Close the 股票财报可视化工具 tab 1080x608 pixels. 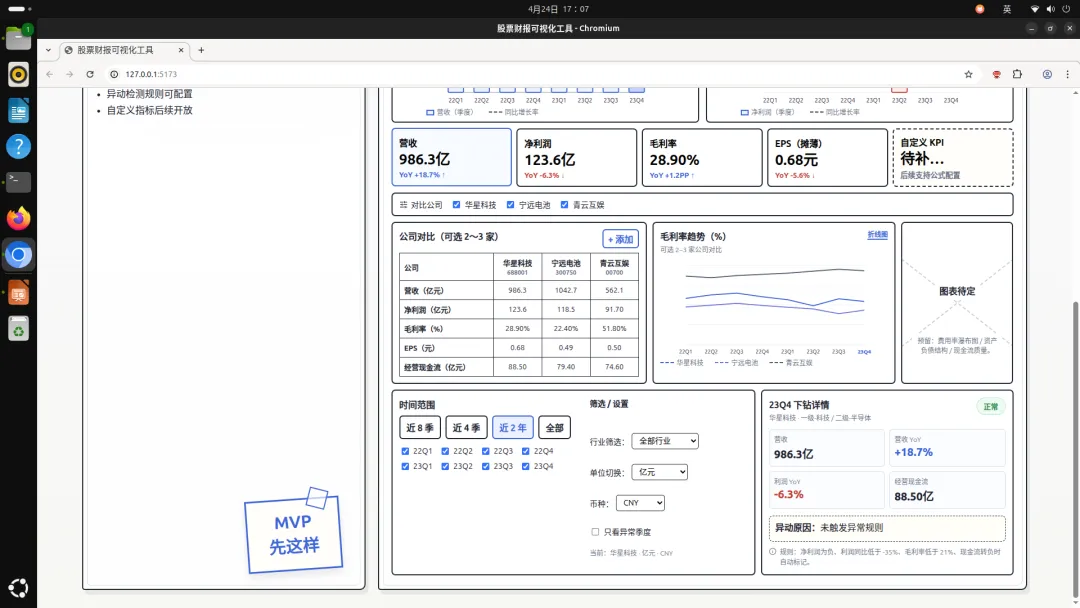pyautogui.click(x=181, y=50)
